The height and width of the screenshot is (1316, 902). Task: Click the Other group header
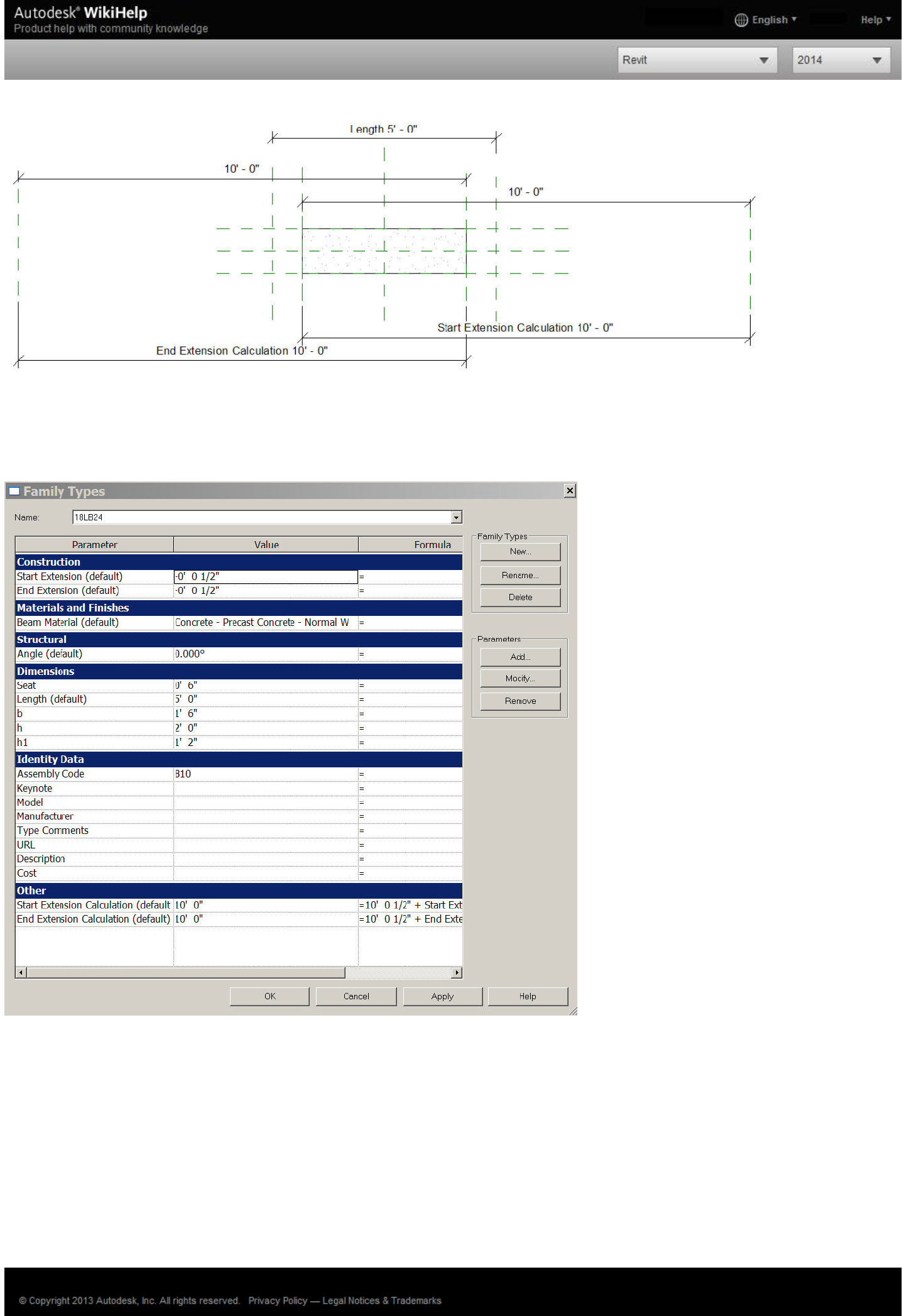coord(239,891)
